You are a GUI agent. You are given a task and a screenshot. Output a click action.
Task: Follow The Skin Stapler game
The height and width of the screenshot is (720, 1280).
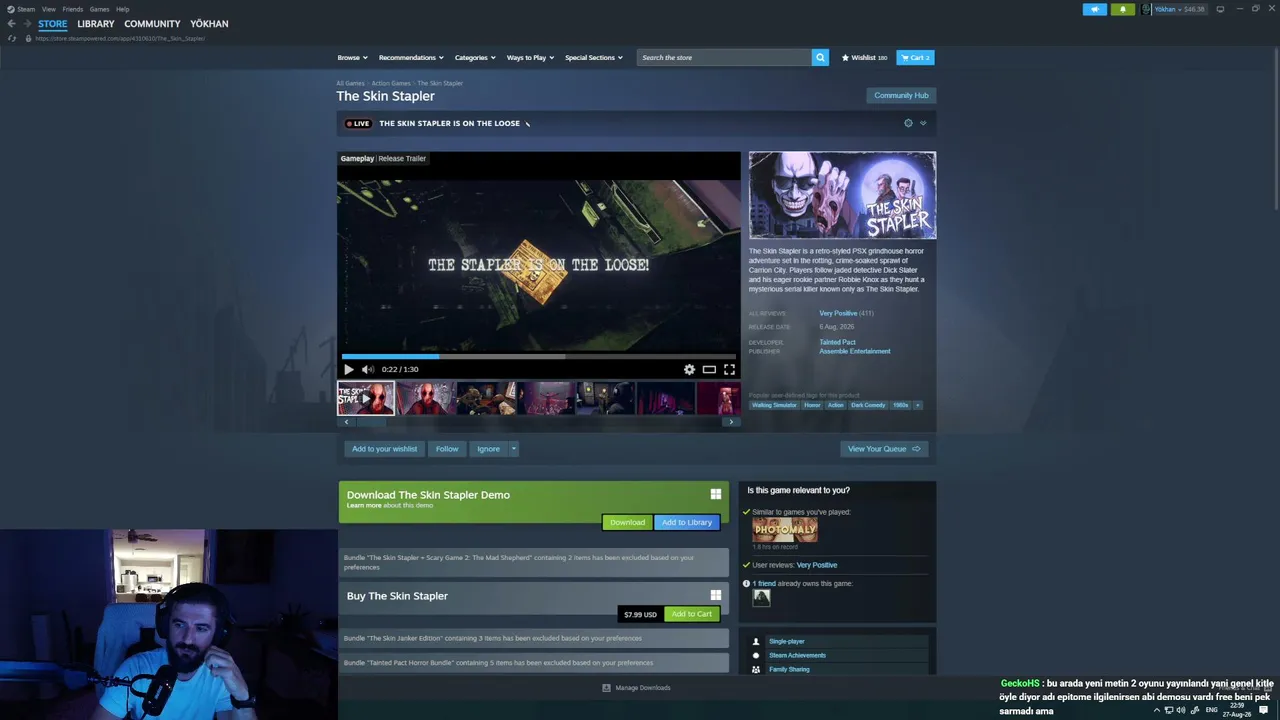(x=447, y=449)
